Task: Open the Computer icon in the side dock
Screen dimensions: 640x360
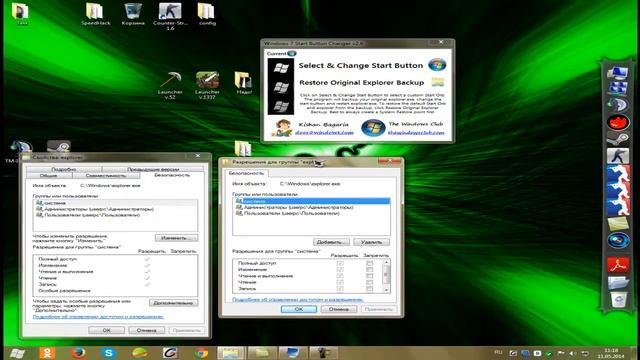Action: click(617, 74)
